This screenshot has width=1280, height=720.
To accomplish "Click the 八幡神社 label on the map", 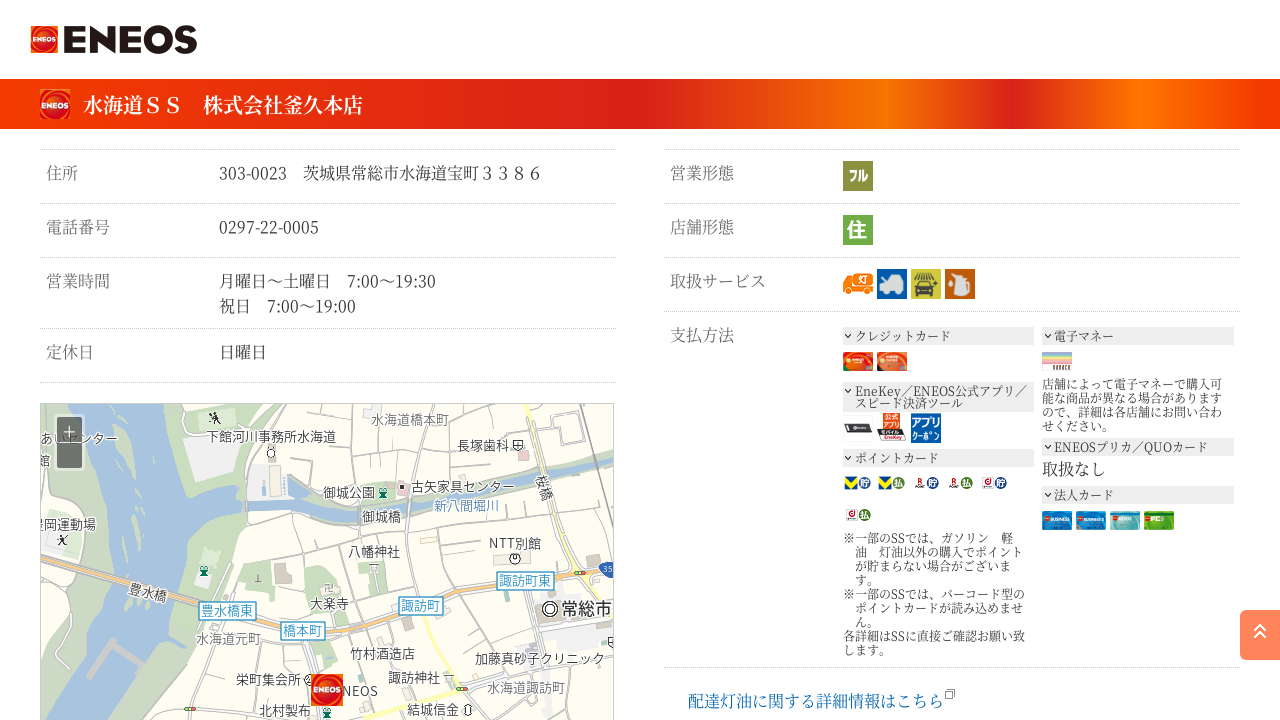I will point(374,551).
